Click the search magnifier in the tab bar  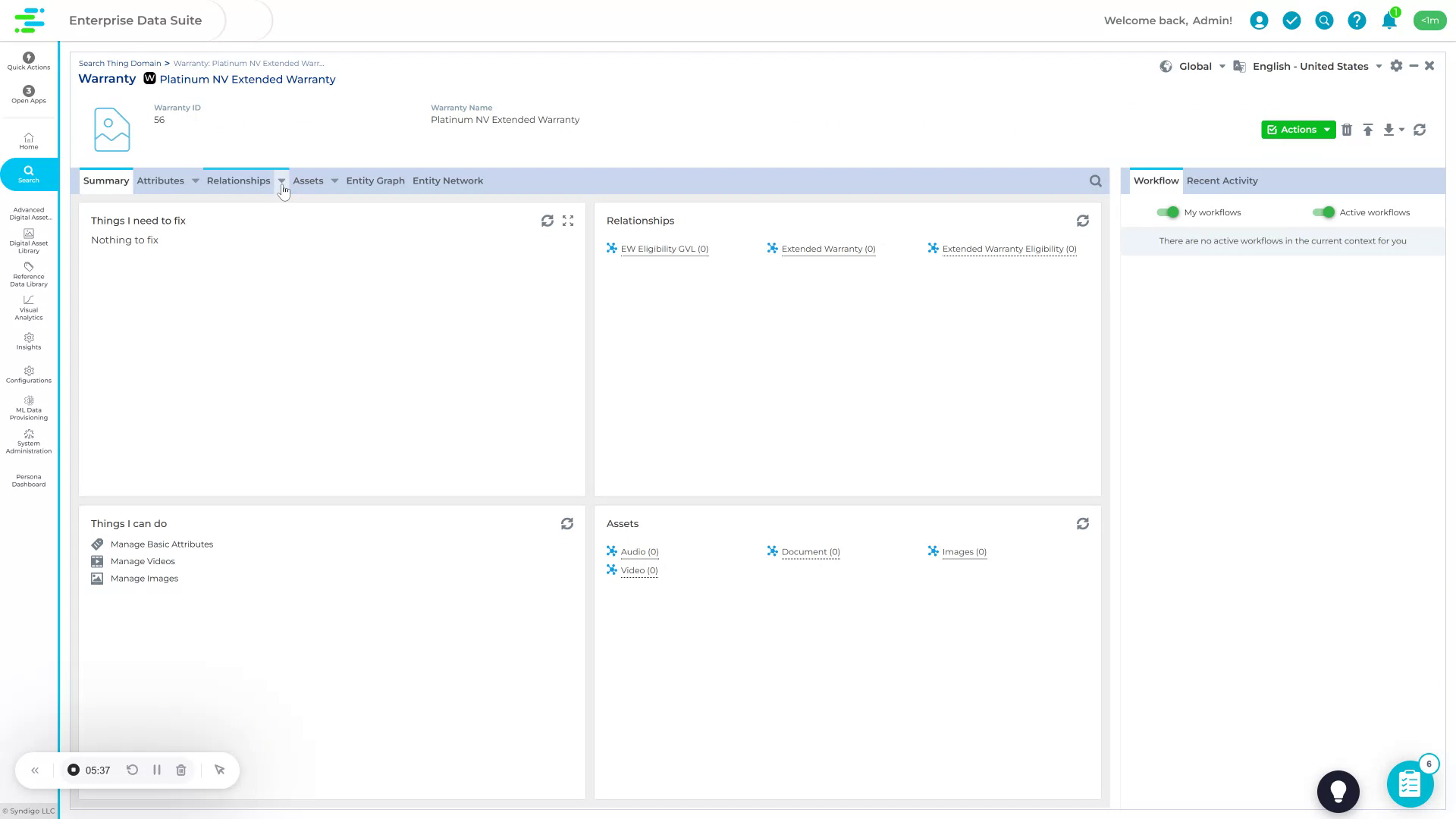1095,180
